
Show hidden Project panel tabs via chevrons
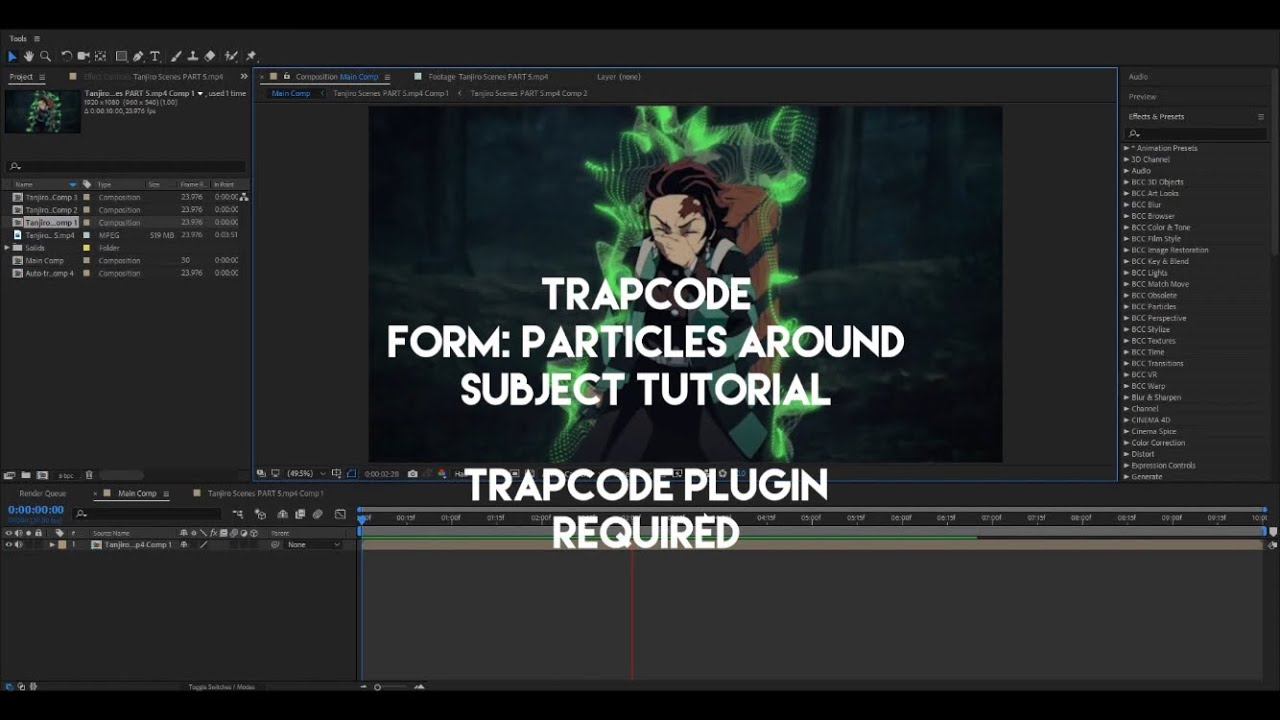243,77
